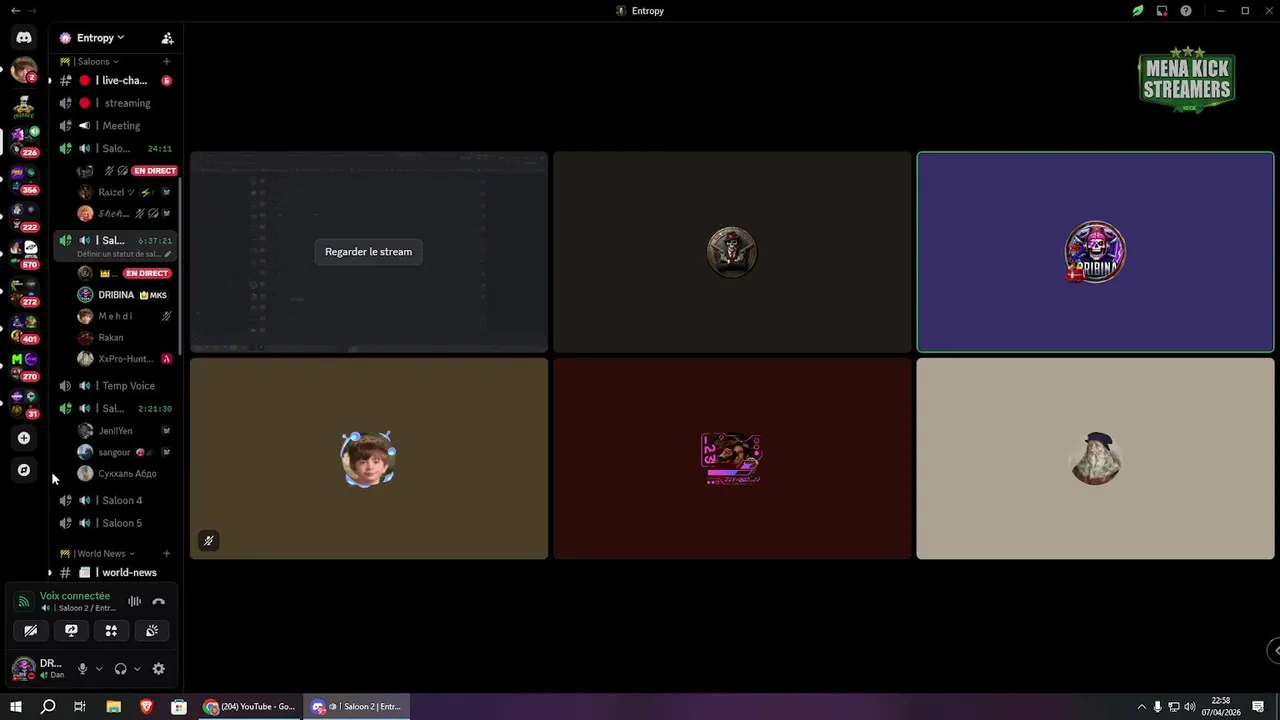Select user DRIBINA in the voice list
The height and width of the screenshot is (720, 1280).
(x=125, y=295)
